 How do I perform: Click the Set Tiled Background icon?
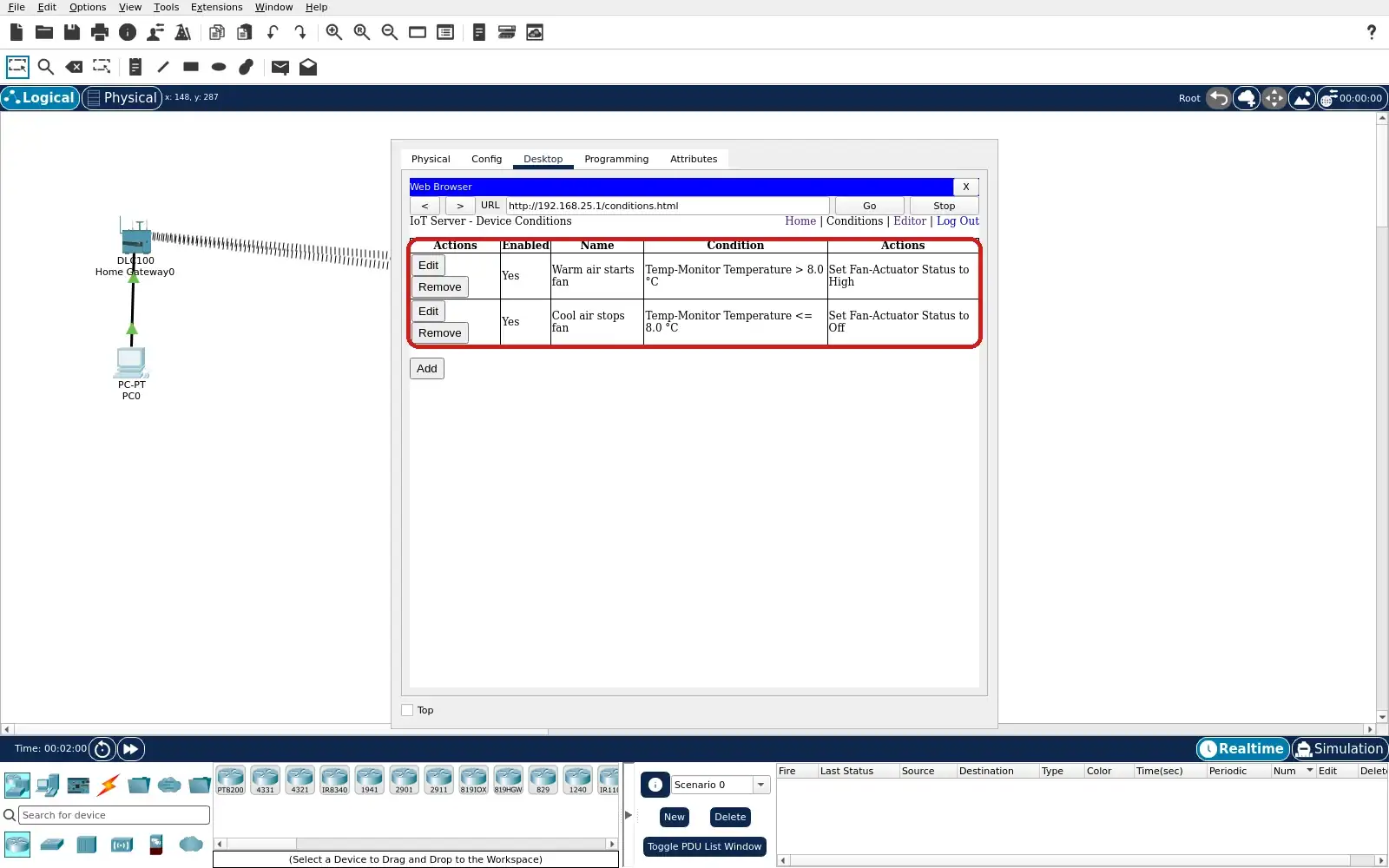click(x=1302, y=98)
